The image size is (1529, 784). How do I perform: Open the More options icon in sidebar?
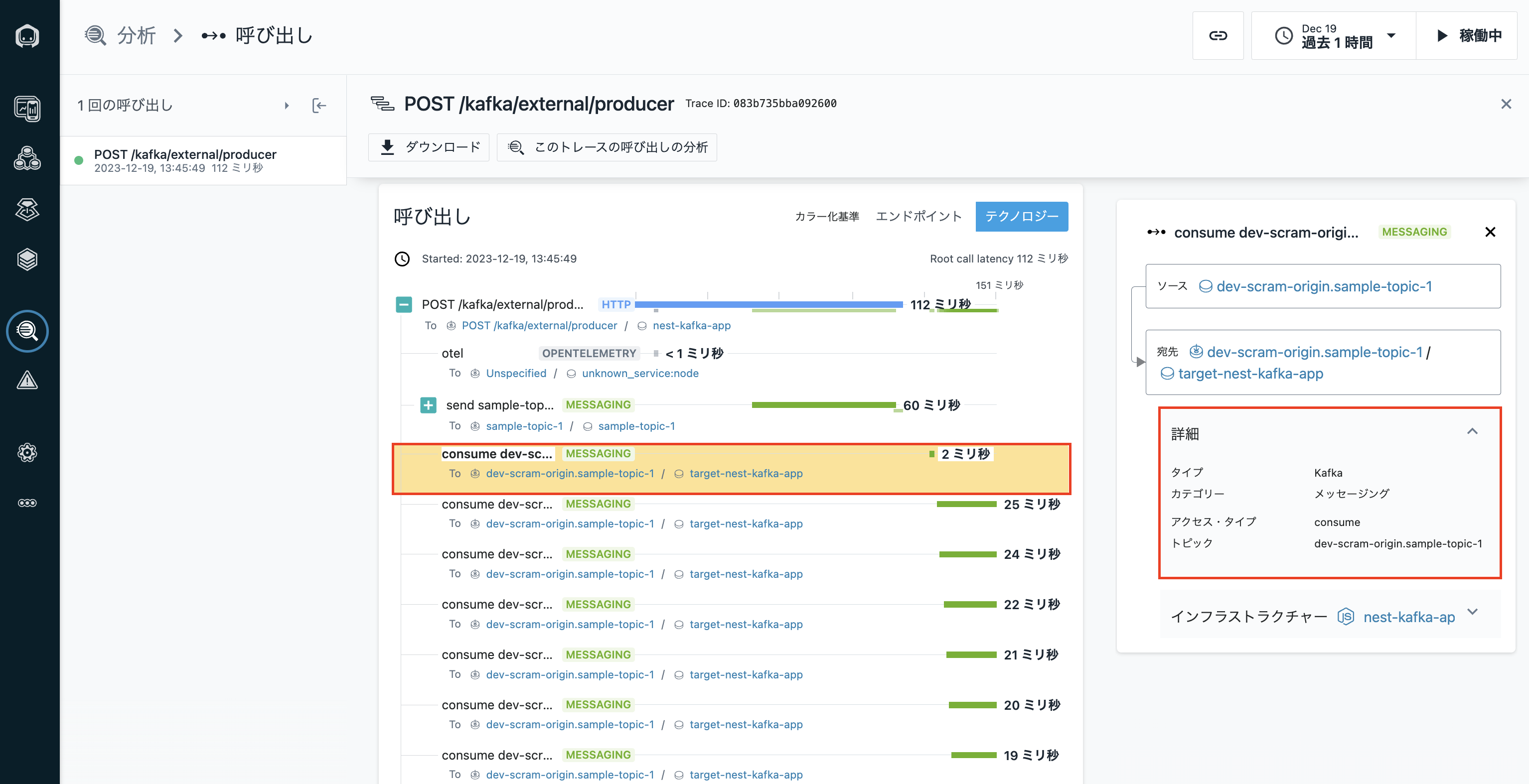pos(27,503)
